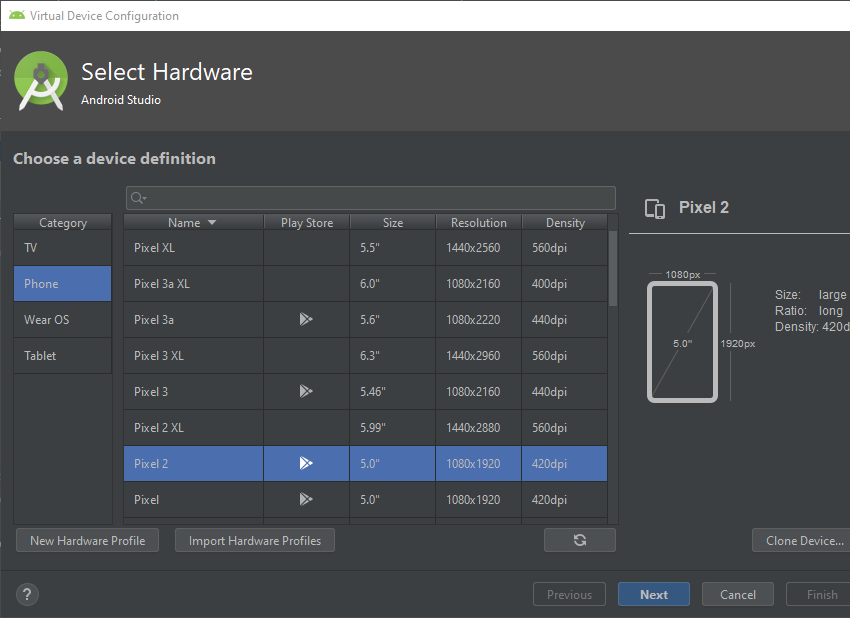Click the 5.46" size cell
The width and height of the screenshot is (850, 618).
pyautogui.click(x=393, y=391)
